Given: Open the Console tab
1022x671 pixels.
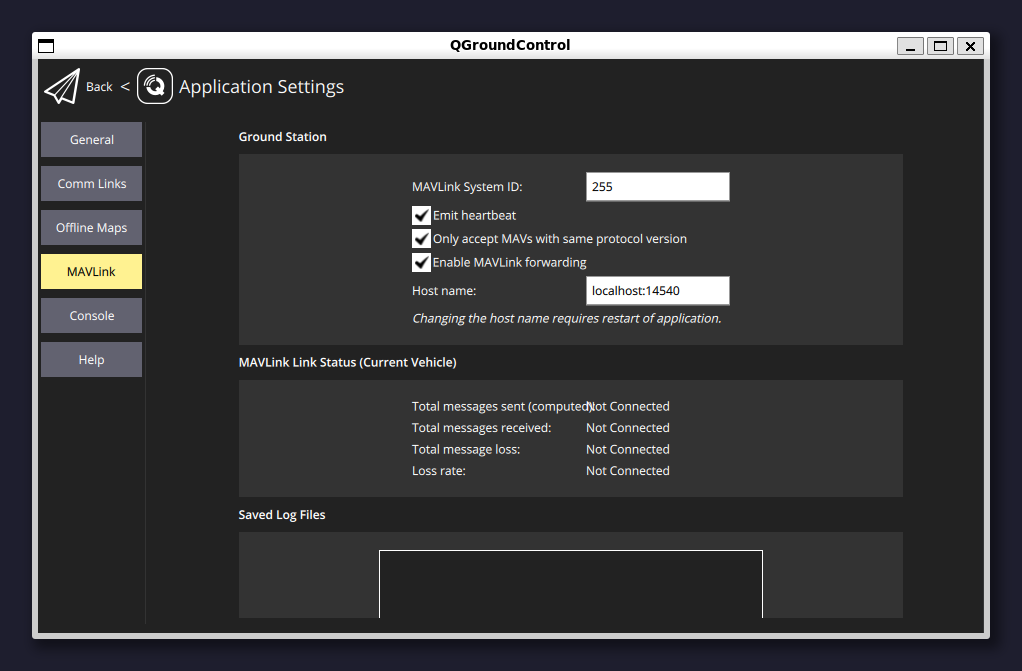Looking at the screenshot, I should [x=91, y=316].
